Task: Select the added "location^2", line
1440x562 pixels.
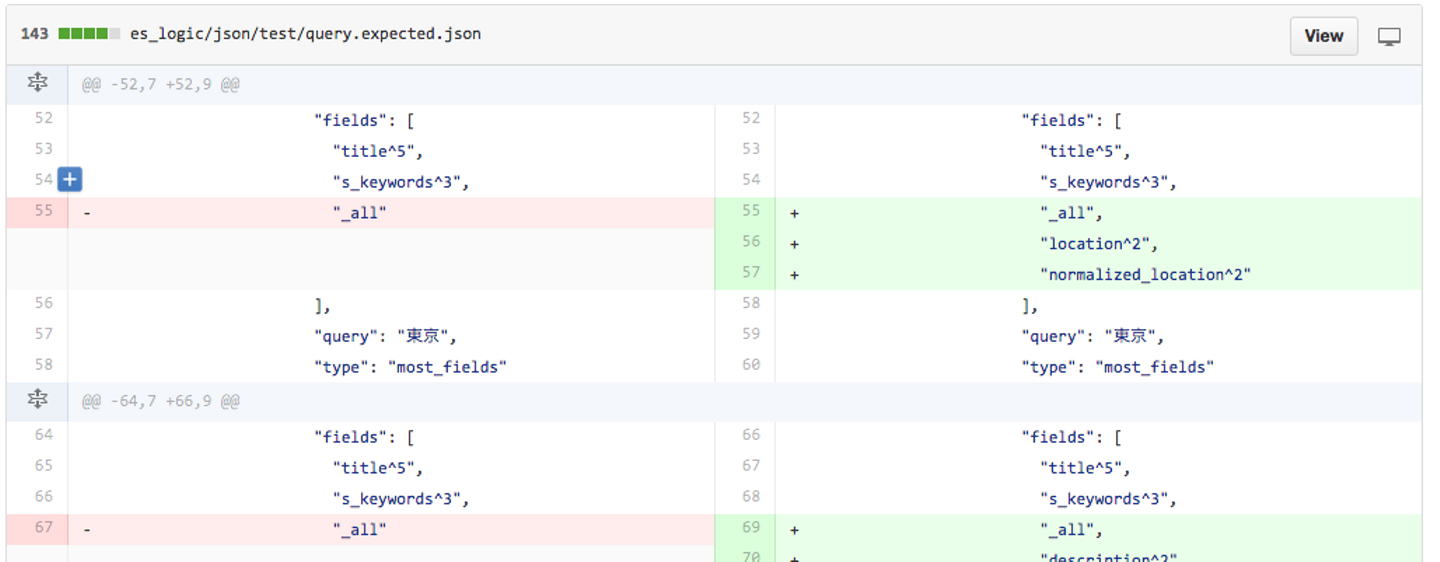Action: 1098,244
